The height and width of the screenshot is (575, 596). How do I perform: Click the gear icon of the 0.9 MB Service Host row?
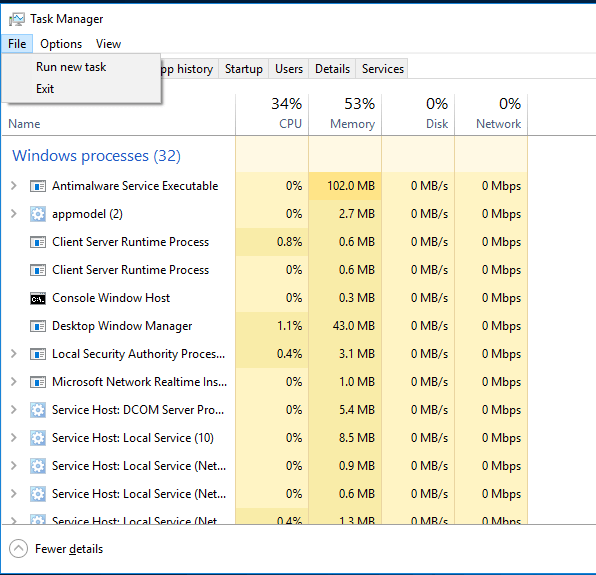[x=38, y=466]
